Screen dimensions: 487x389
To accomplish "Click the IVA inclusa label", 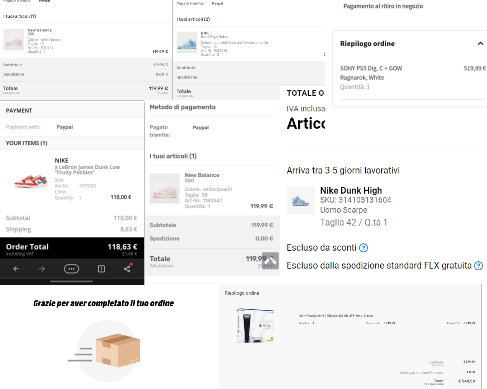I will (x=306, y=108).
